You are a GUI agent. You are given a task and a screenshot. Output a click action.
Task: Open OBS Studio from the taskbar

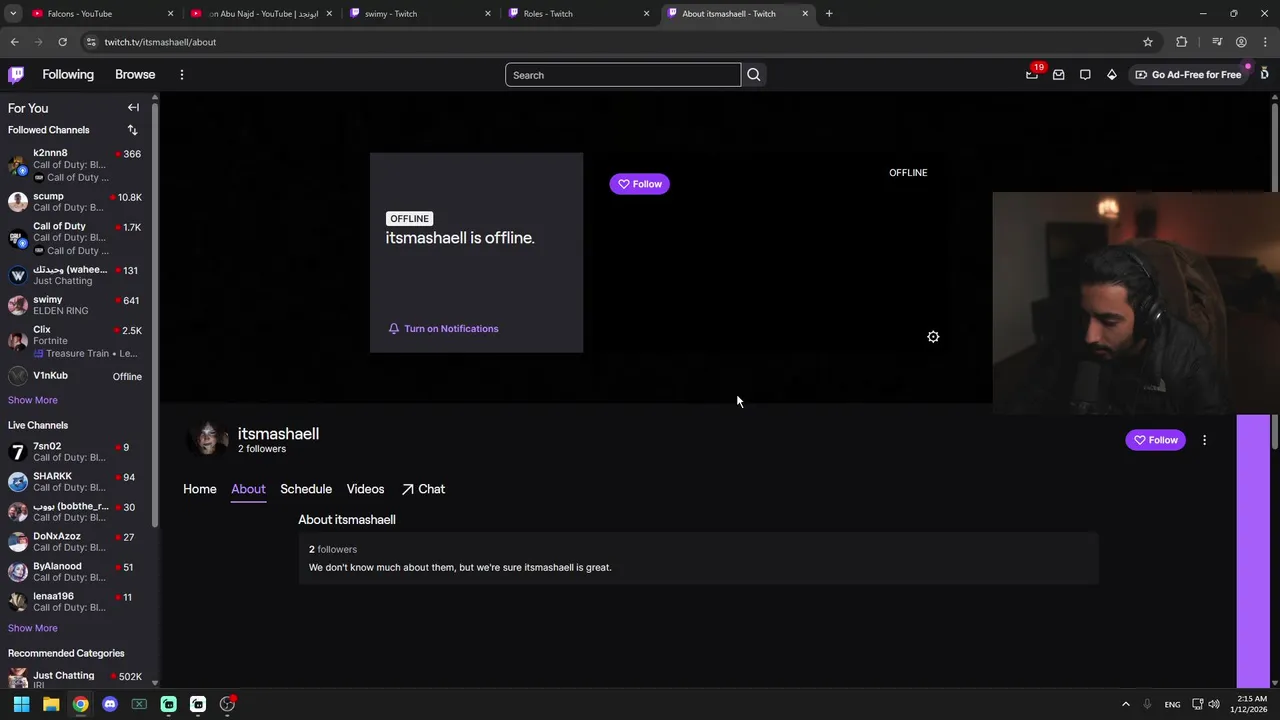click(227, 704)
